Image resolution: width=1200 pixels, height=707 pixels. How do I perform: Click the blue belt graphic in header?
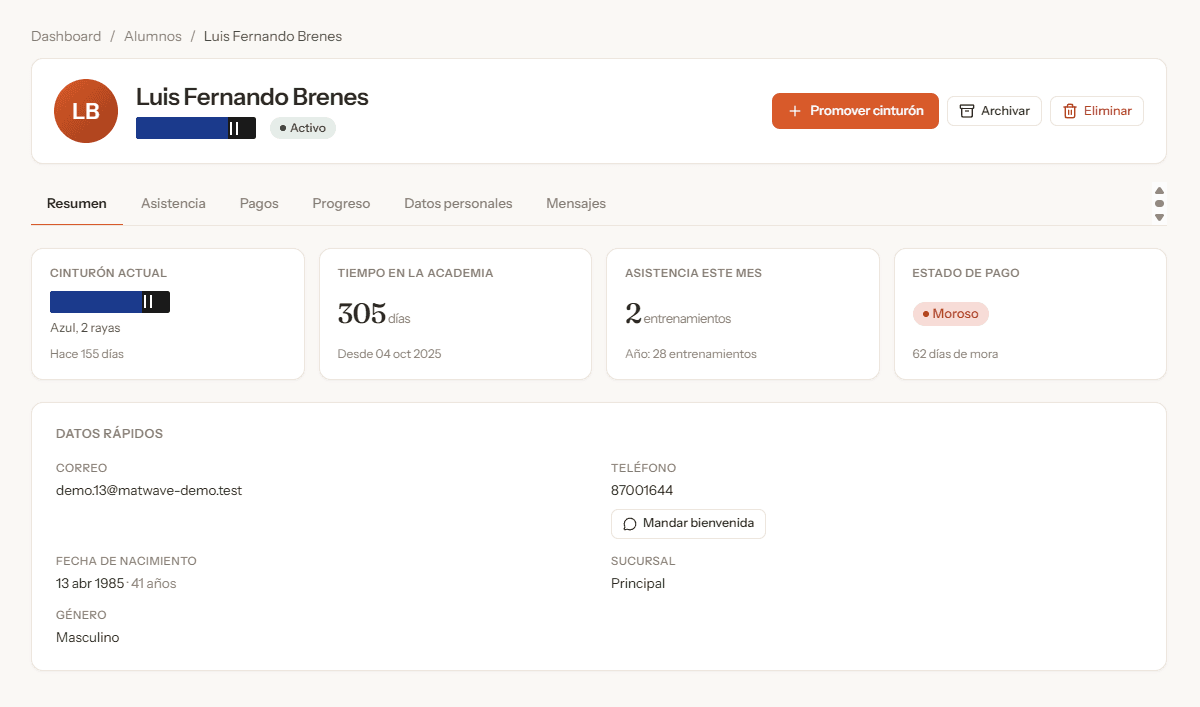196,128
